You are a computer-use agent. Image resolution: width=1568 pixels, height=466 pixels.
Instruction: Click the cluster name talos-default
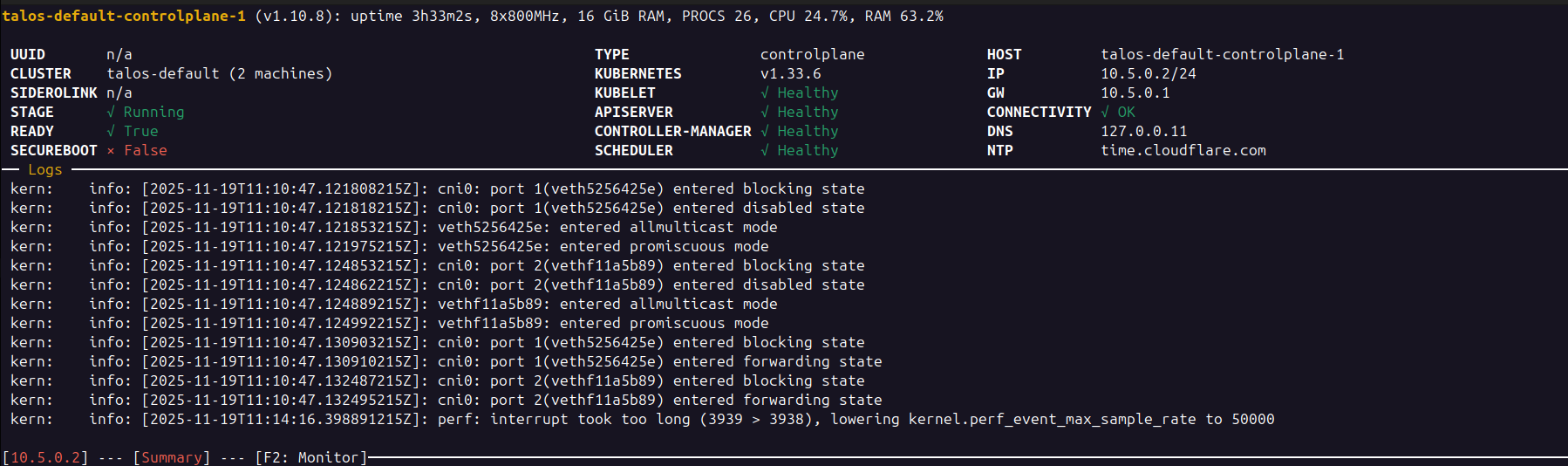point(163,74)
